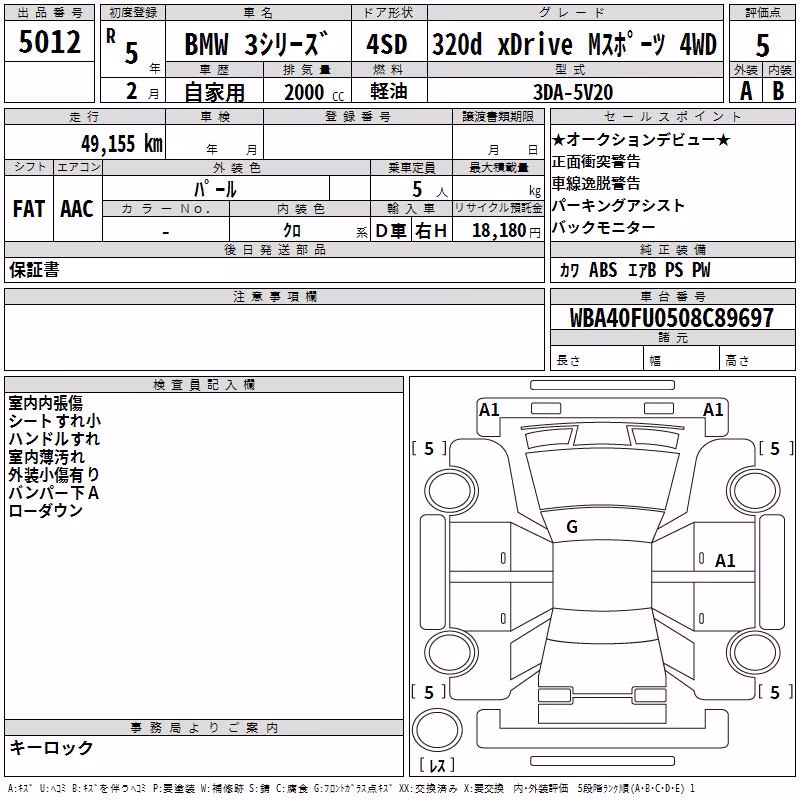Select the model code 3DA-5V20
This screenshot has width=800, height=800.
click(573, 92)
